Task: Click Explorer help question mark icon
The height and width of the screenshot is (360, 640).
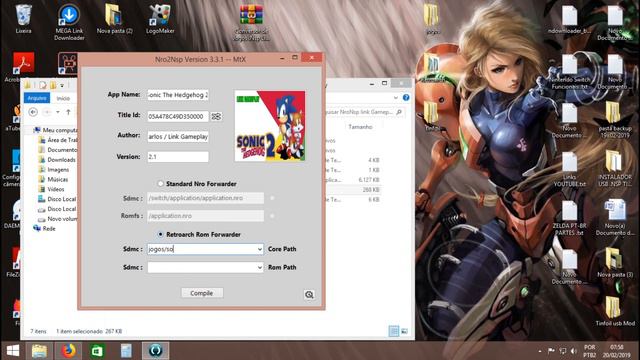Action: 406,98
